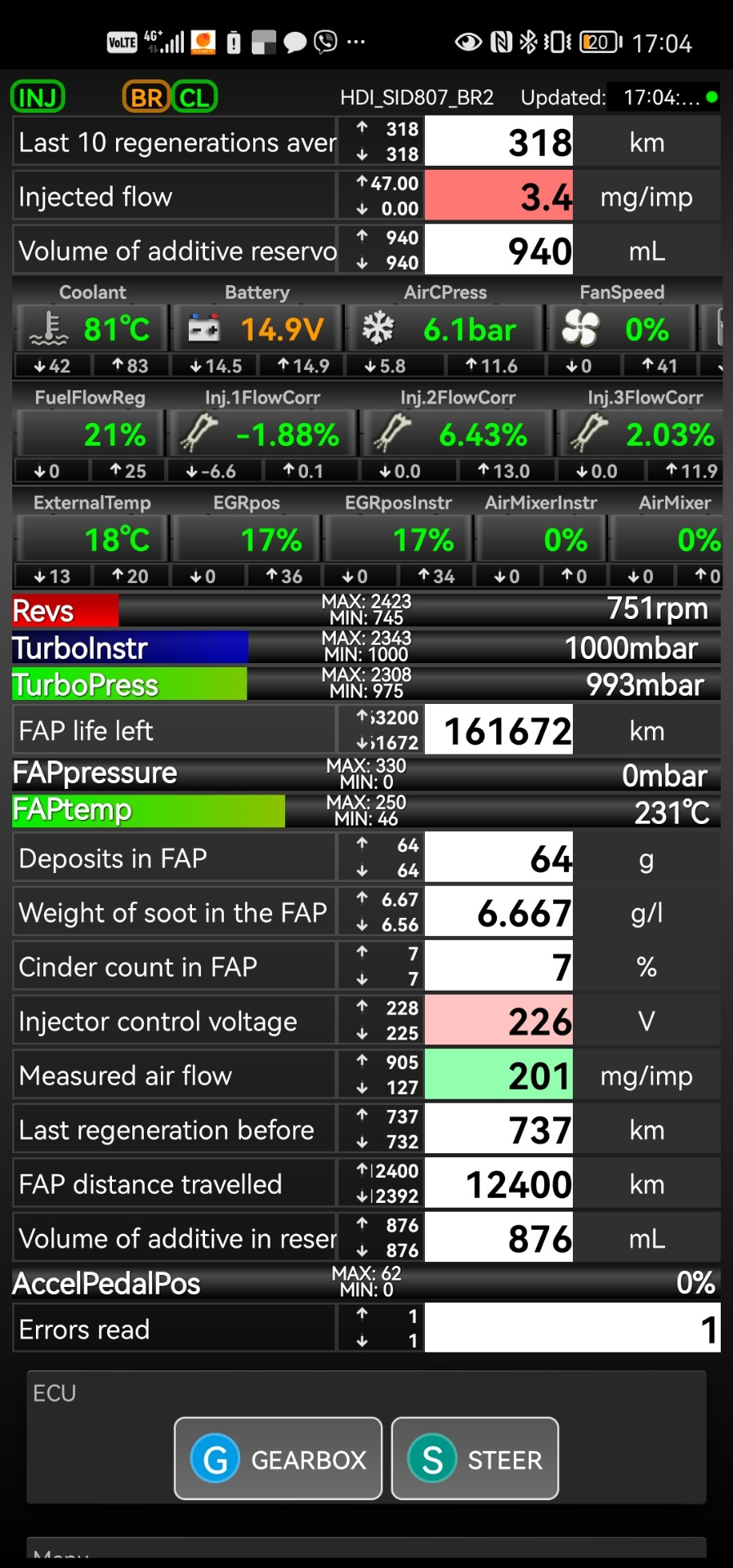Screen dimensions: 733x1568
Task: Select the Inj.3FlowCorr injector icon
Action: 589,434
